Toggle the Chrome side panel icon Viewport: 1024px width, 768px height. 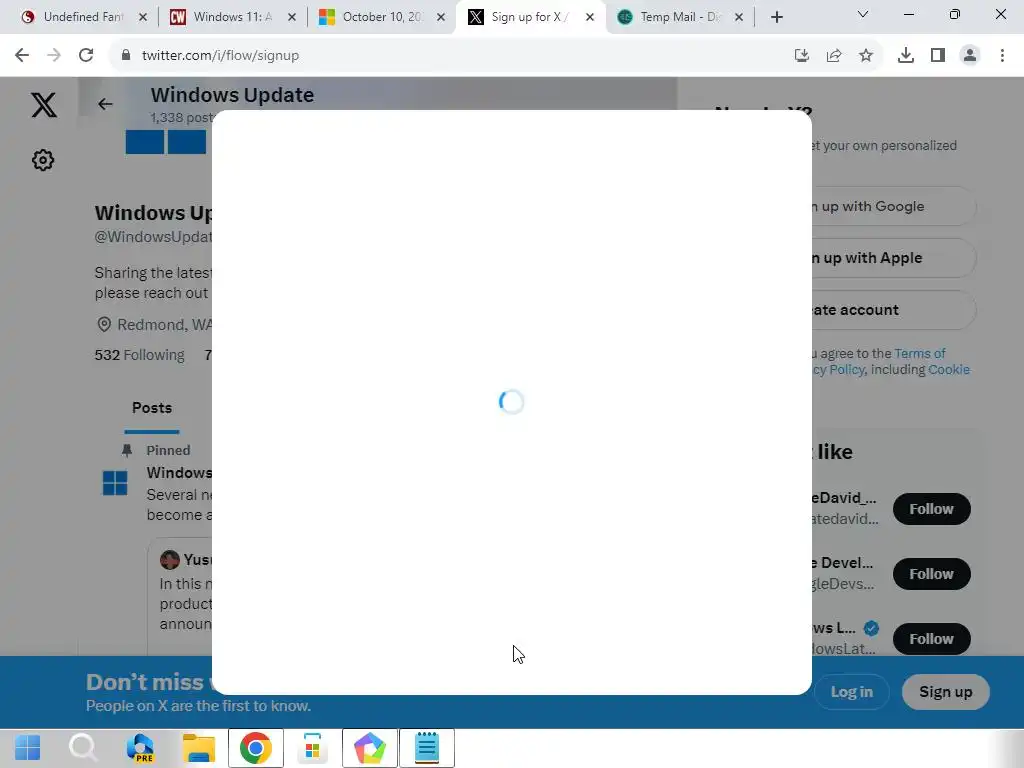[938, 56]
